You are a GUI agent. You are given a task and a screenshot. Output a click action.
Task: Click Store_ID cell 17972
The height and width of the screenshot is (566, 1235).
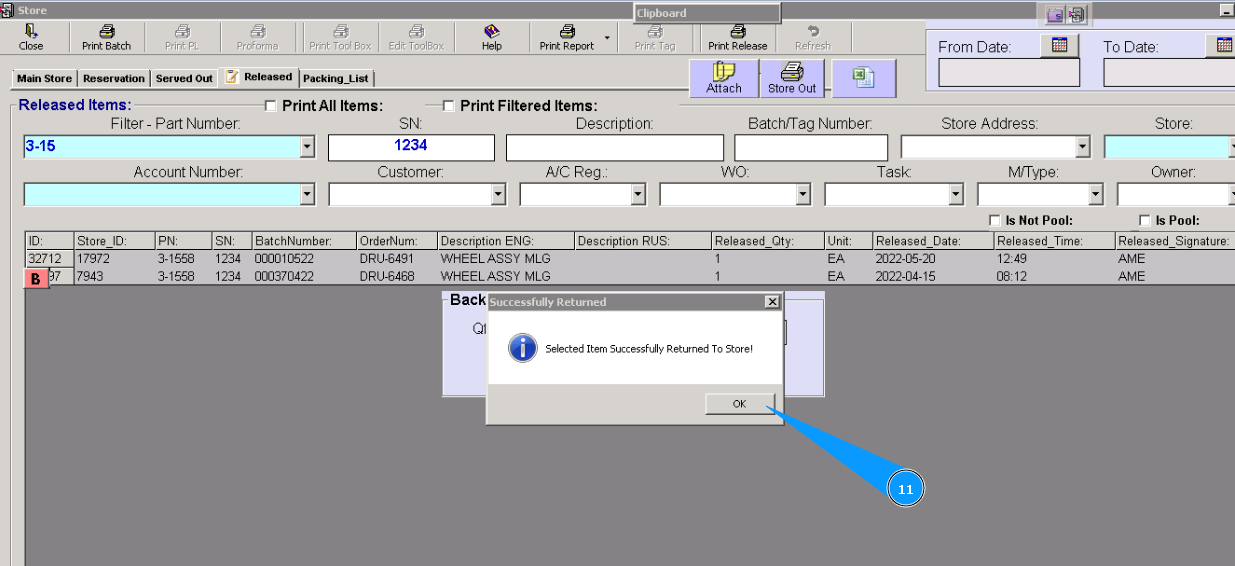[x=114, y=259]
